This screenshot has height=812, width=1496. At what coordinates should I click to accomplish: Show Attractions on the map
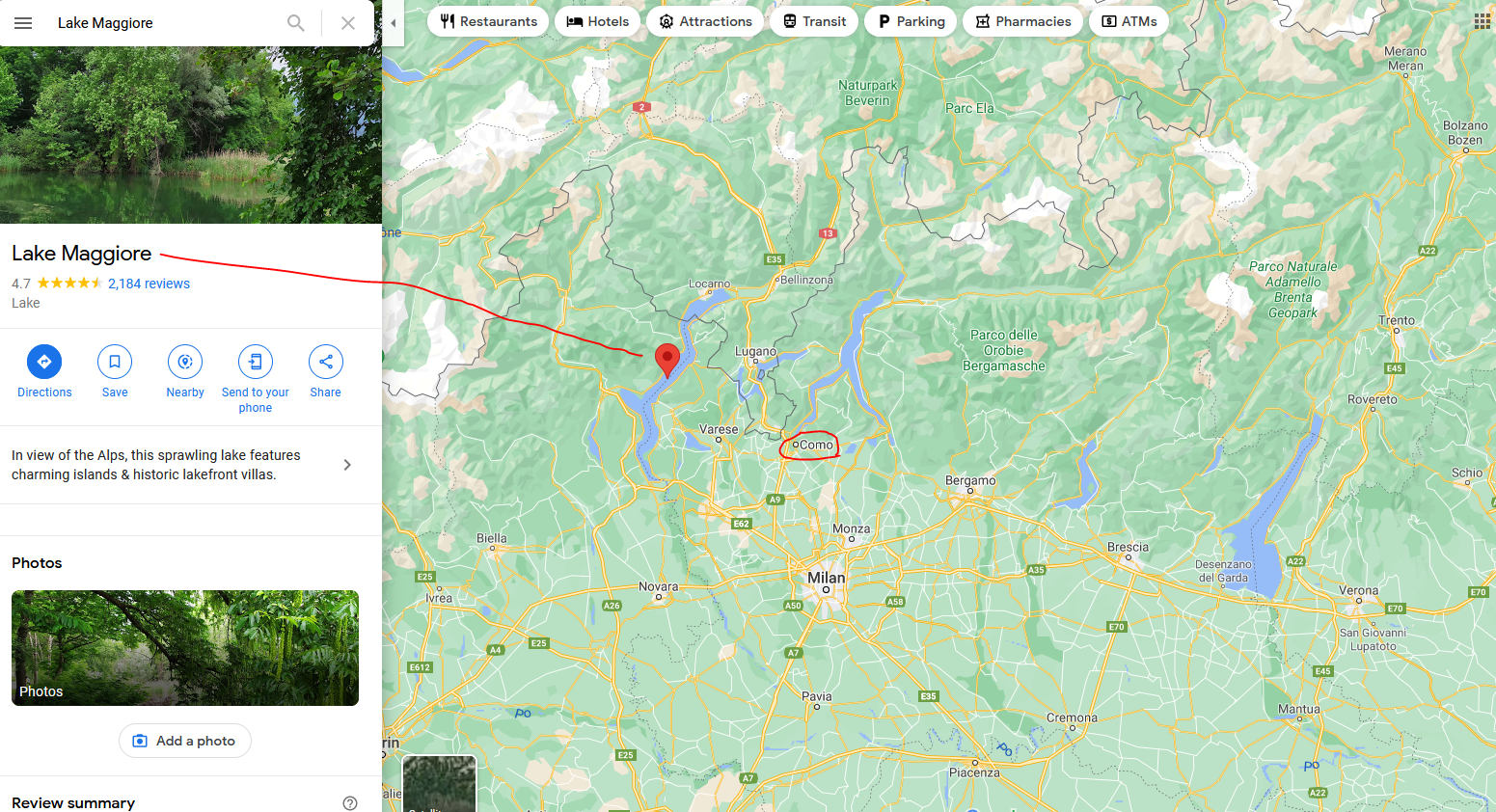tap(705, 21)
